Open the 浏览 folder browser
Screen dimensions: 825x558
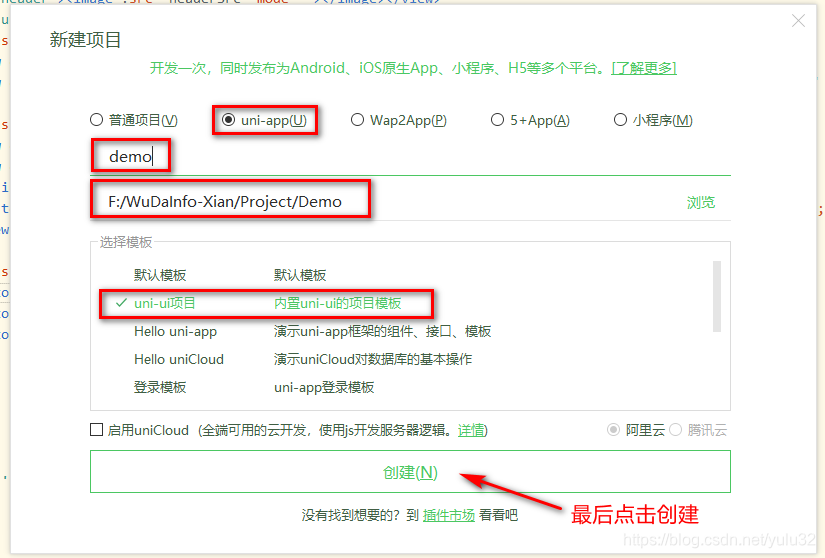(x=701, y=202)
